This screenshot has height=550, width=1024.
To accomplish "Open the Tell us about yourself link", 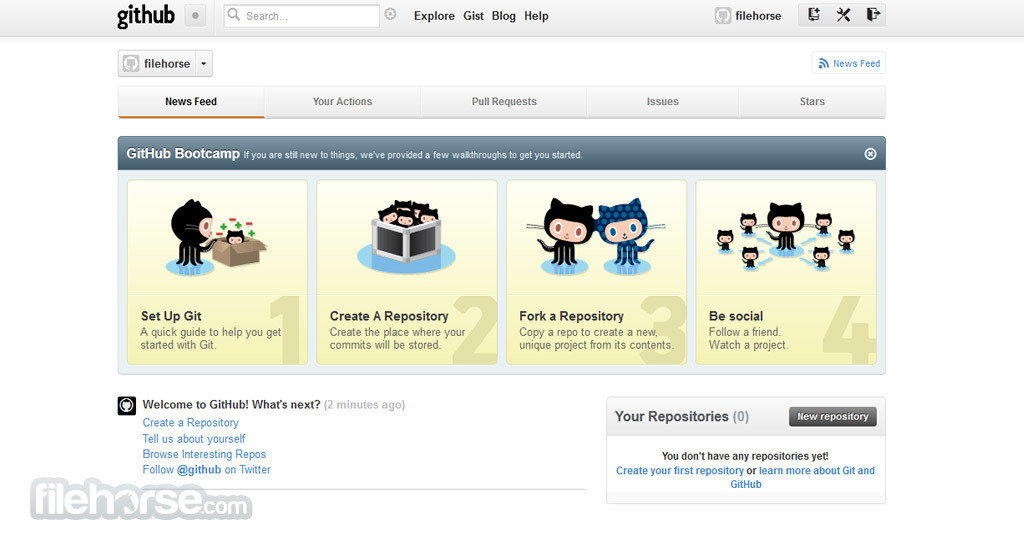I will click(x=194, y=439).
